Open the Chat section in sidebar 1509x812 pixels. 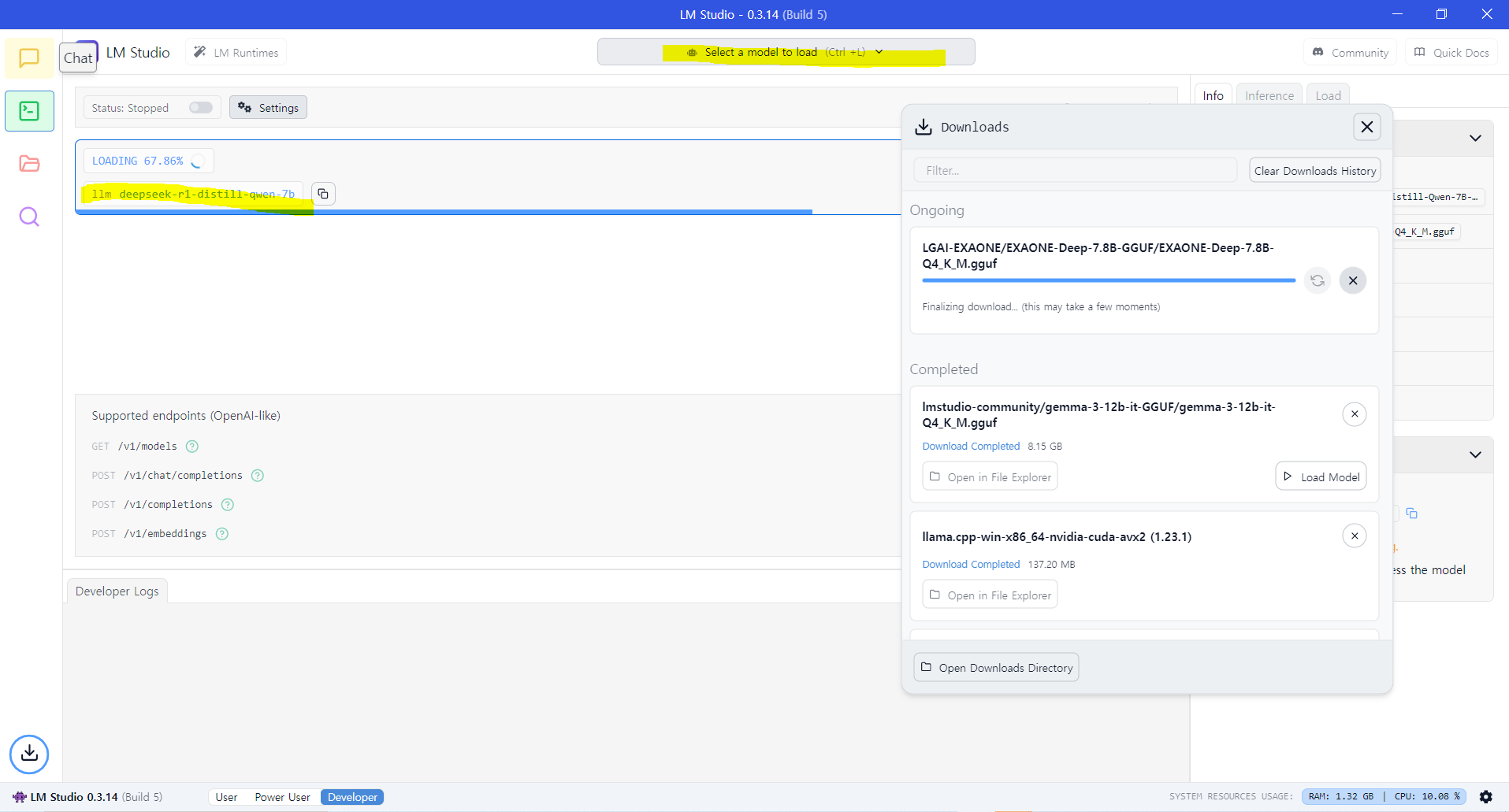pyautogui.click(x=29, y=57)
